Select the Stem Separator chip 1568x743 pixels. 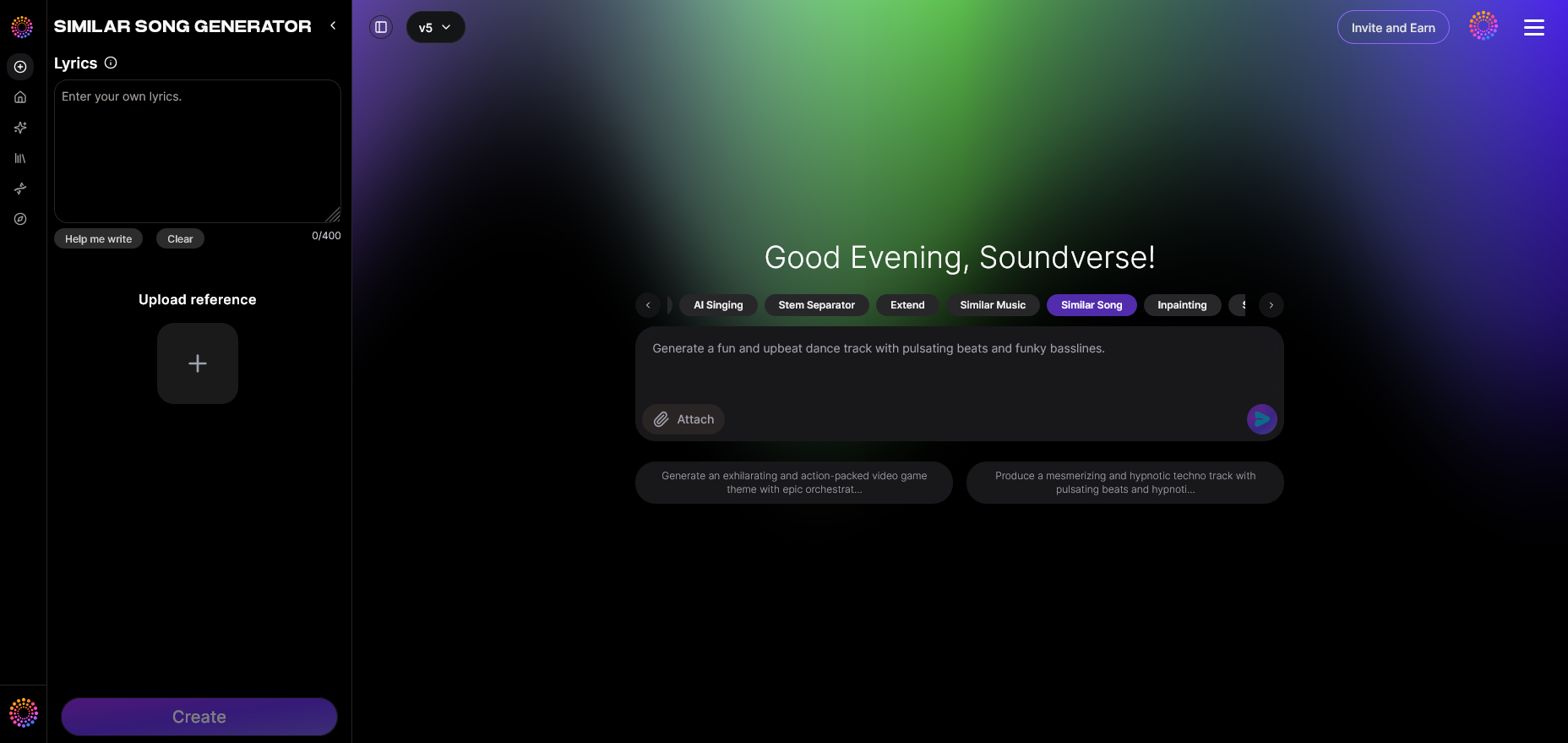click(817, 305)
